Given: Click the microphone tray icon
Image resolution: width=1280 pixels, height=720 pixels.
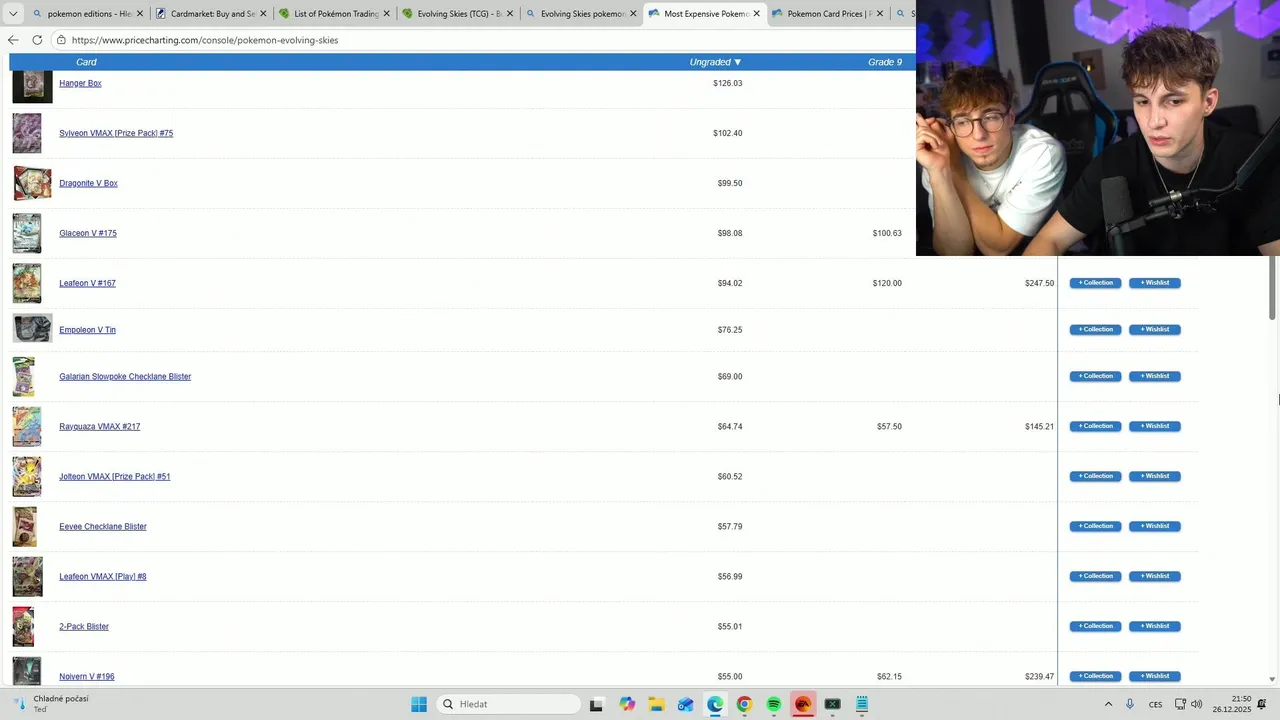Looking at the screenshot, I should coord(1130,704).
